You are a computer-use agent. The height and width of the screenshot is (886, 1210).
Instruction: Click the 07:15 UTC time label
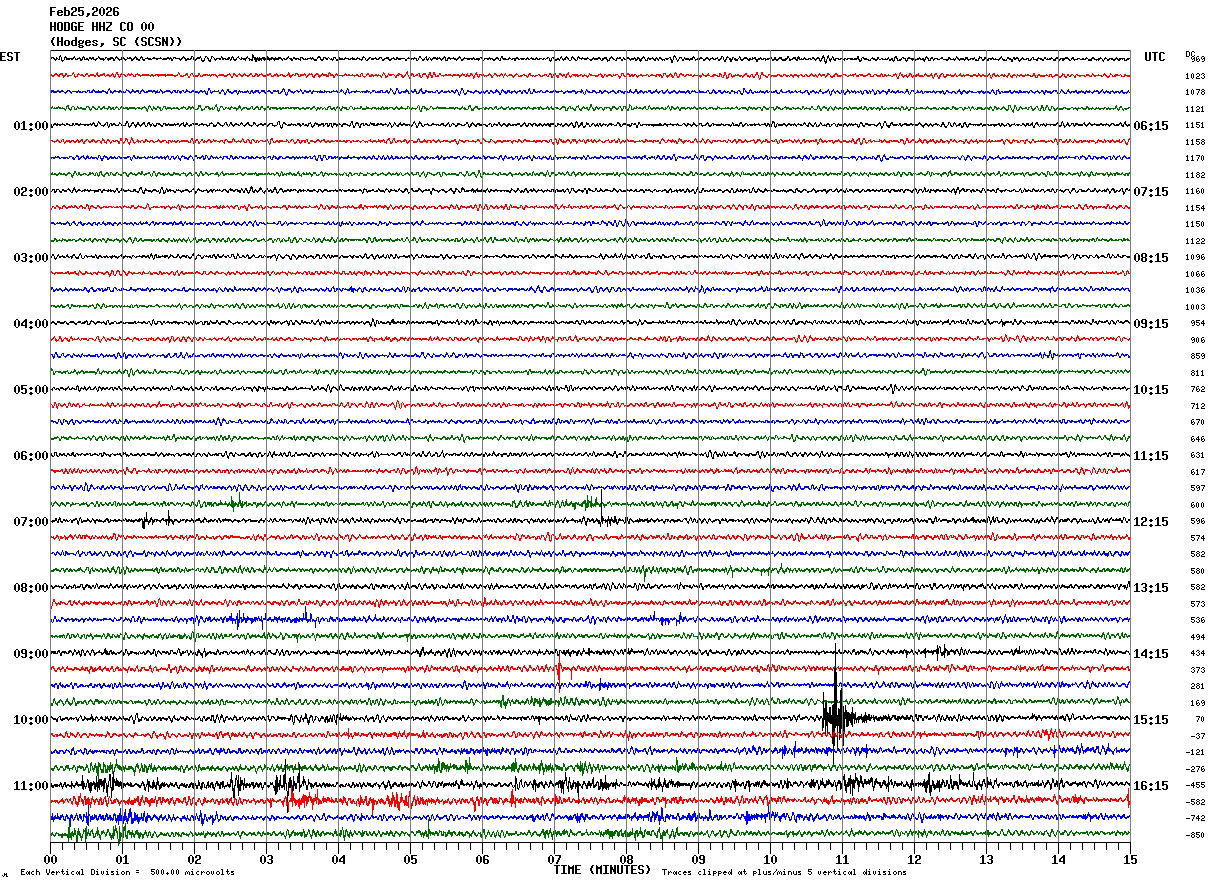click(x=1151, y=192)
